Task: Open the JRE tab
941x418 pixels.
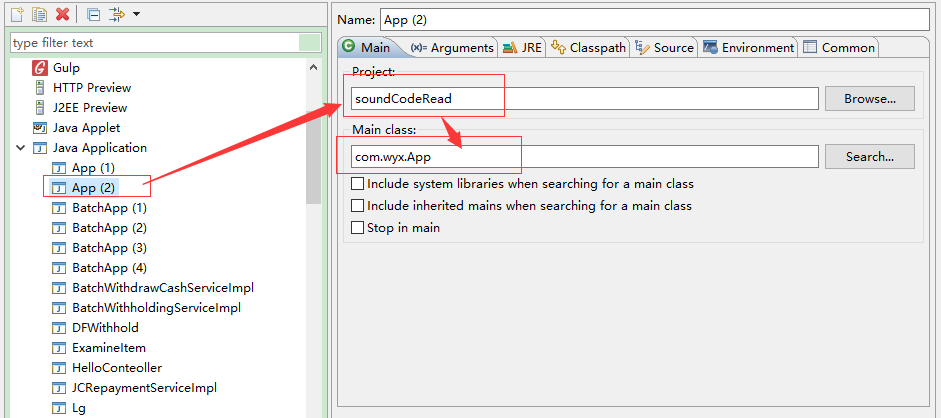Action: 523,47
